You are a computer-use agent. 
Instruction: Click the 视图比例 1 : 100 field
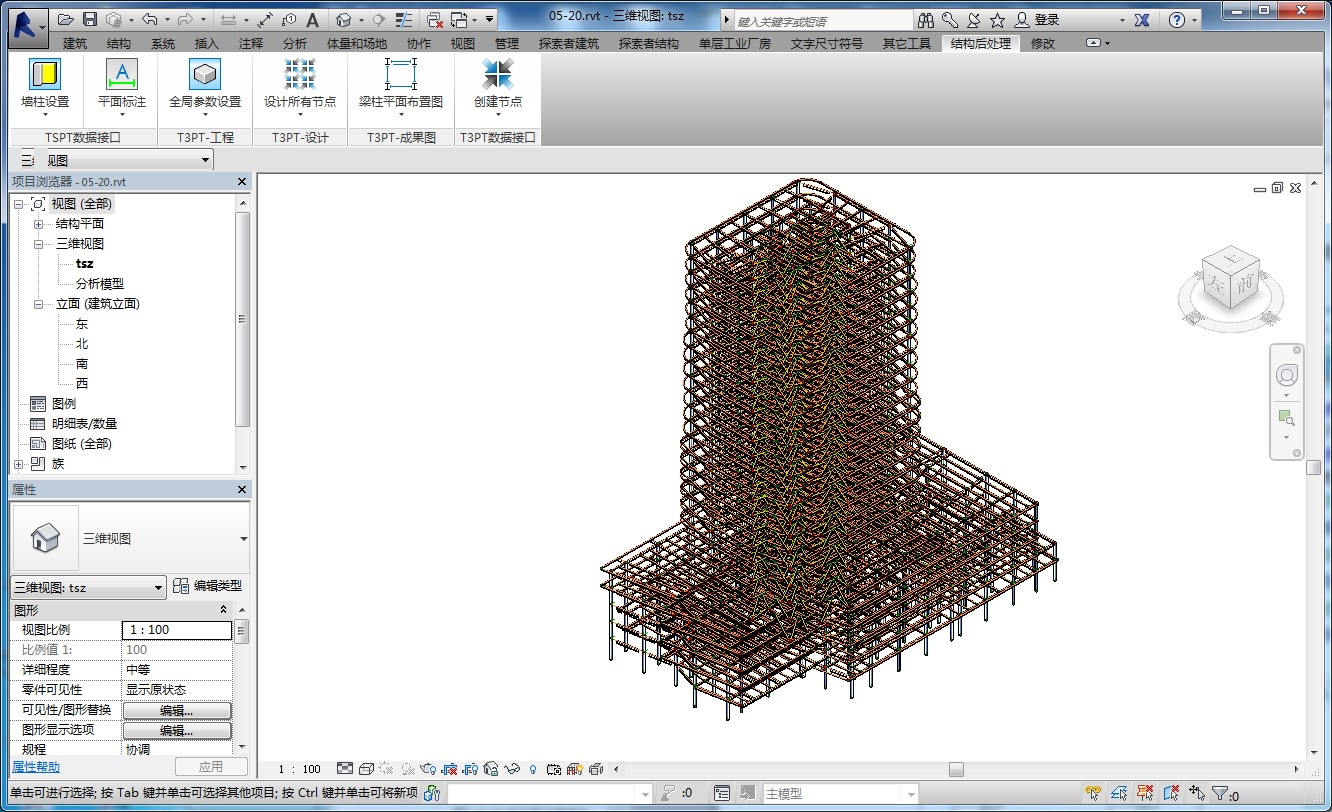(177, 630)
